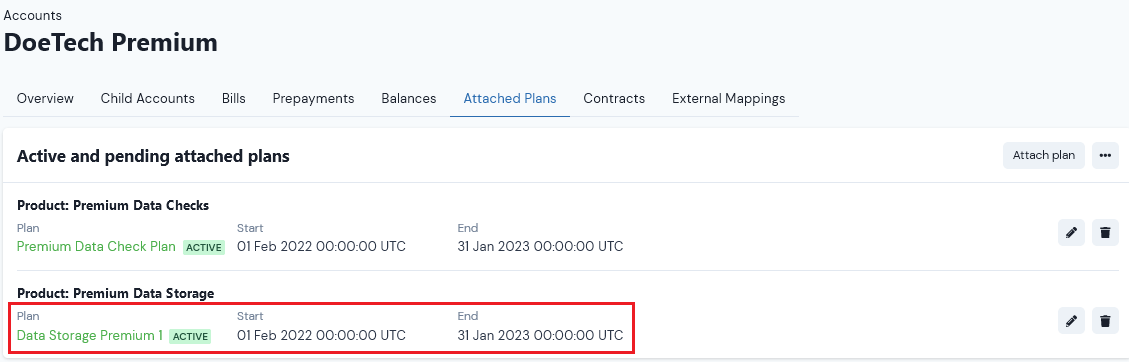Click ACTIVE badge beside Data Storage Premium 1
The image size is (1129, 362).
click(x=190, y=336)
